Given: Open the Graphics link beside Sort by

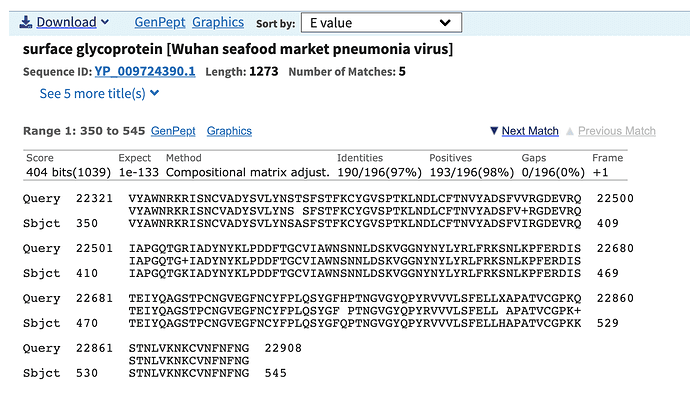Looking at the screenshot, I should 218,22.
